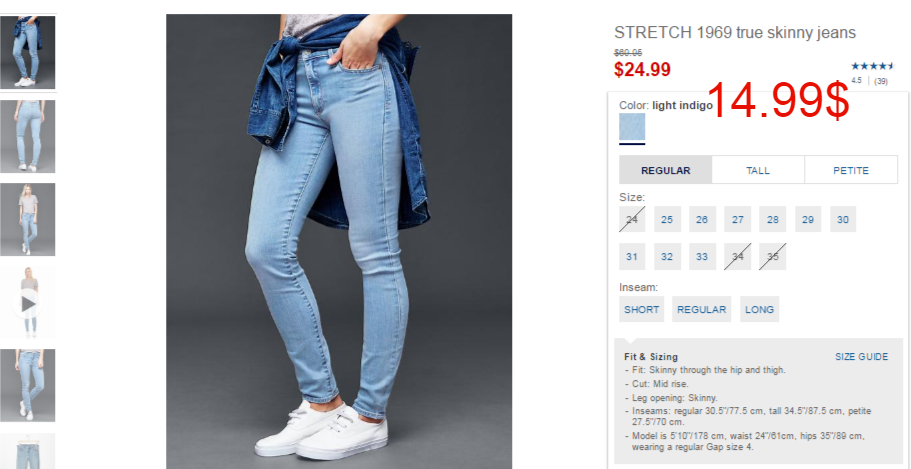The width and height of the screenshot is (911, 469).
Task: Choose size 25
Action: click(667, 219)
